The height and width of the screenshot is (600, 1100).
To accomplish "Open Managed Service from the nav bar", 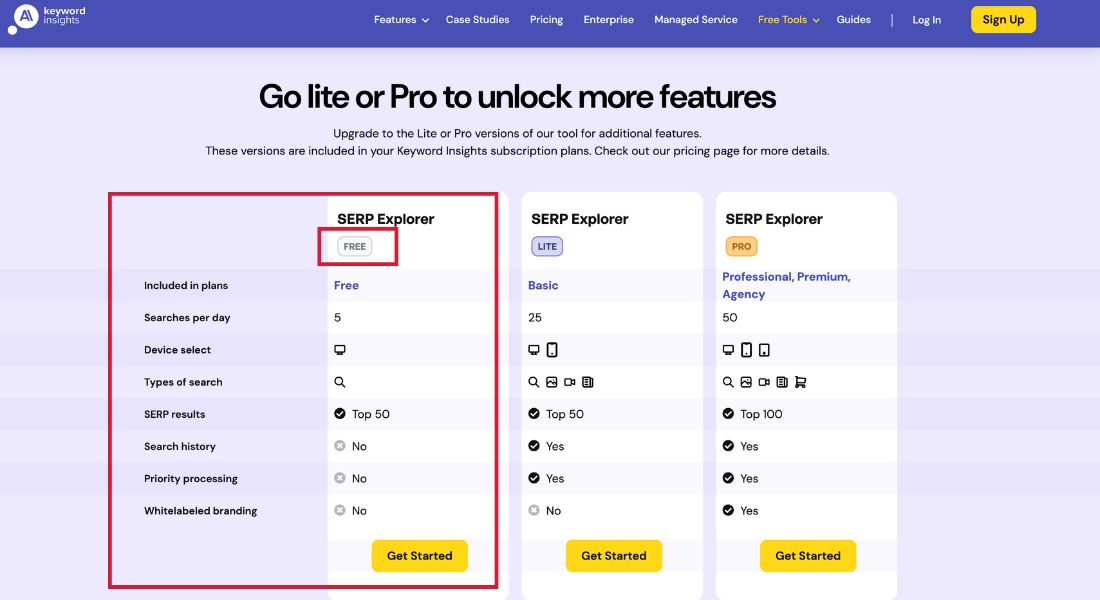I will click(x=696, y=20).
